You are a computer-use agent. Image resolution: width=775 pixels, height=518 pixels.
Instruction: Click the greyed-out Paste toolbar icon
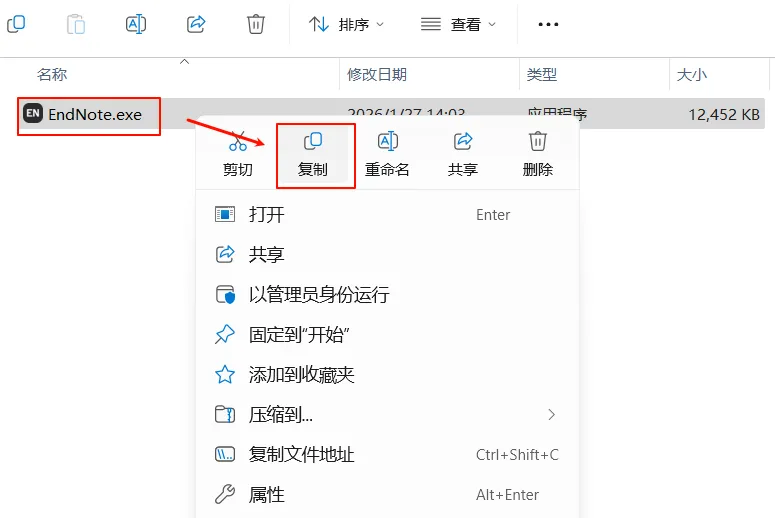76,24
